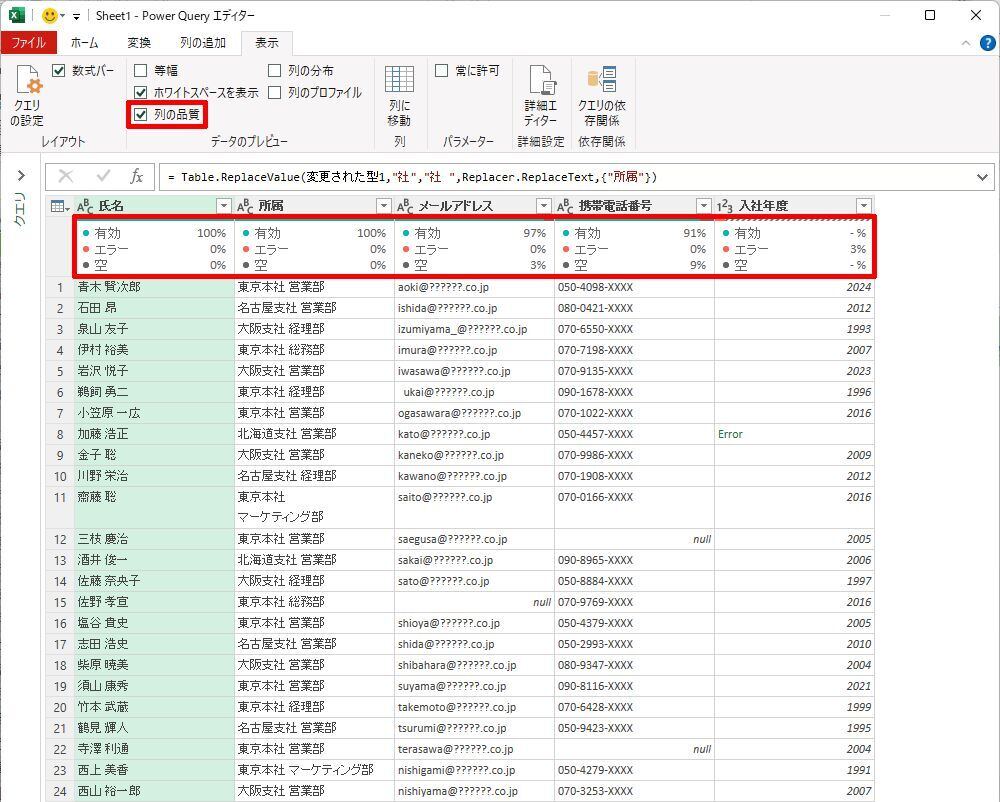Screen dimensions: 1000x802
Task: Toggle the 等幅 (monospaced) checkbox
Action: click(x=141, y=71)
